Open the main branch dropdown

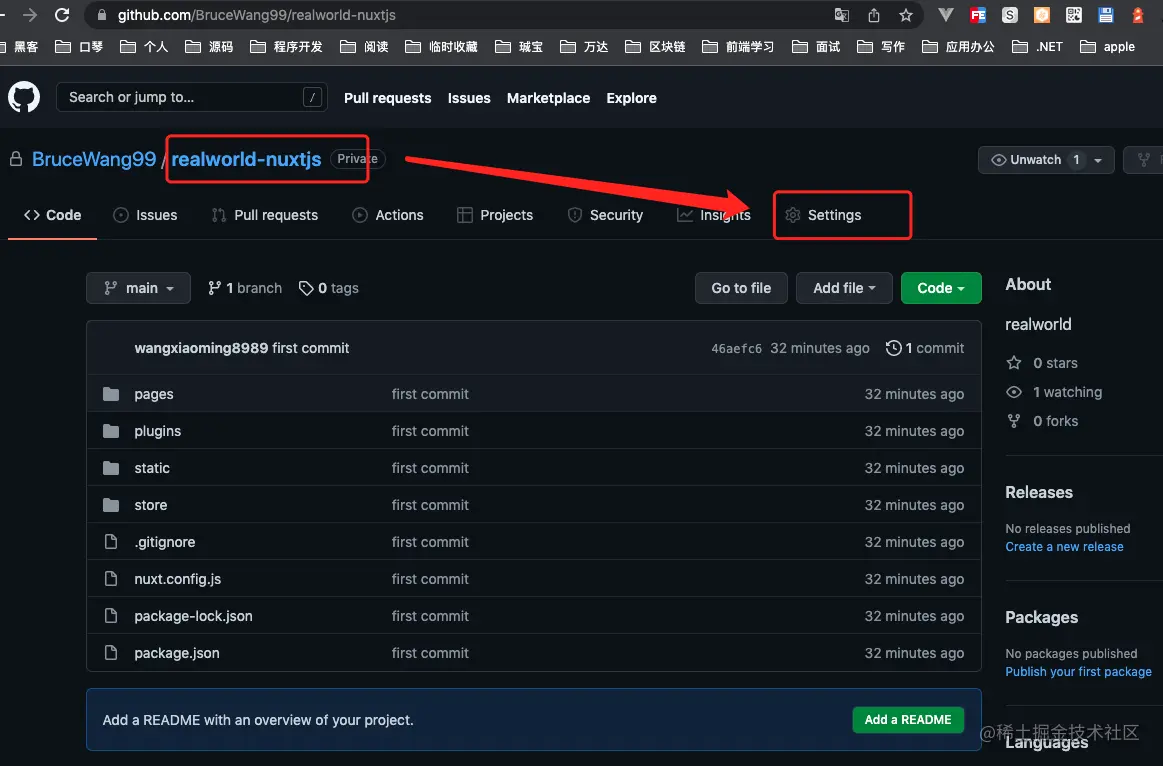point(138,288)
